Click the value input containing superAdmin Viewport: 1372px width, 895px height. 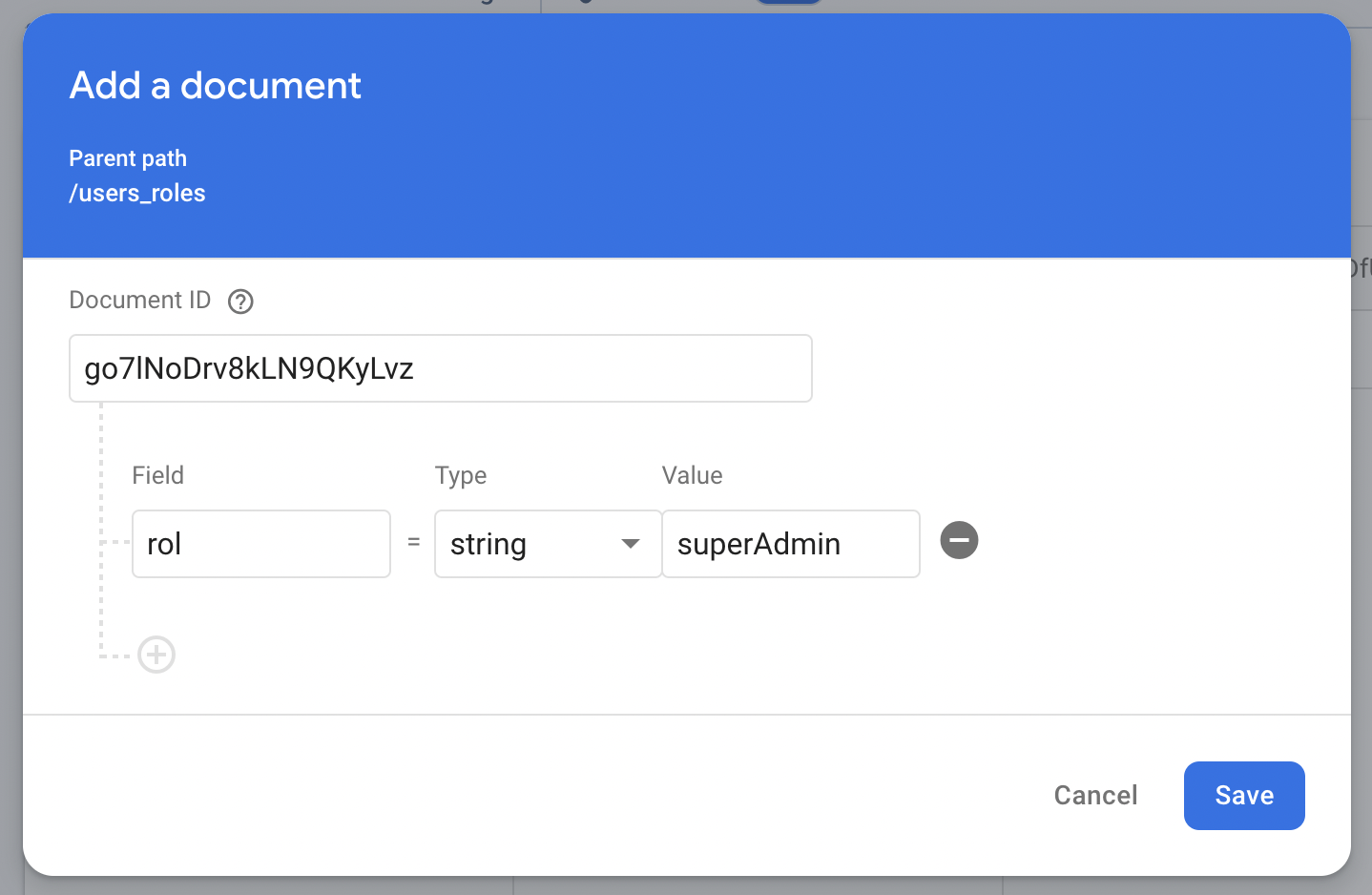coord(790,544)
